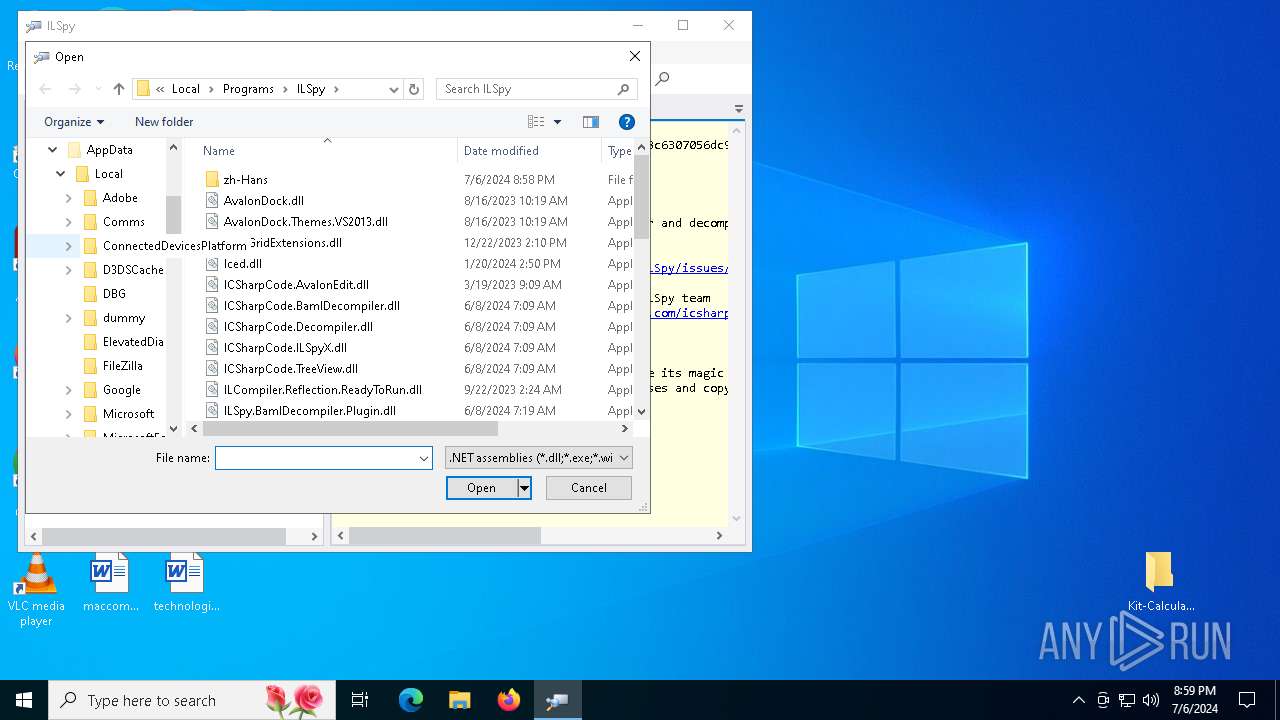
Task: Click Programs in the breadcrumb path
Action: 248,89
